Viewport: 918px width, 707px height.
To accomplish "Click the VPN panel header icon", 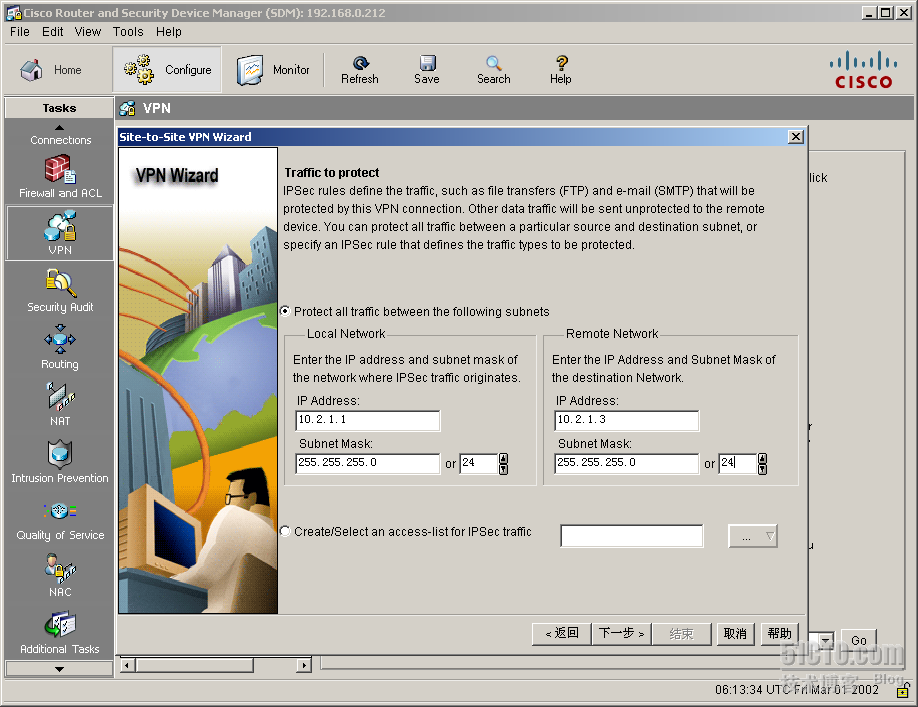I will (x=127, y=108).
